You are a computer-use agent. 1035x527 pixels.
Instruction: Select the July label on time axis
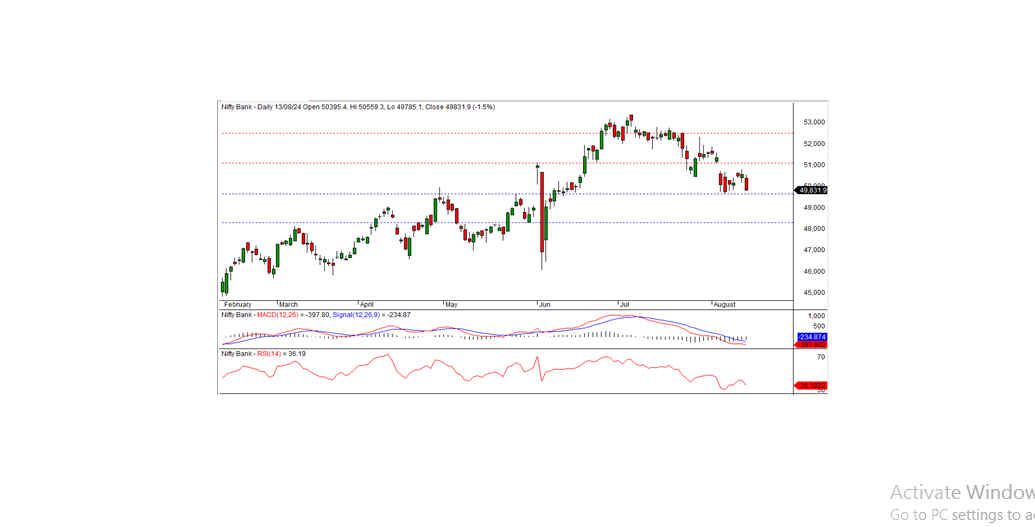(625, 305)
